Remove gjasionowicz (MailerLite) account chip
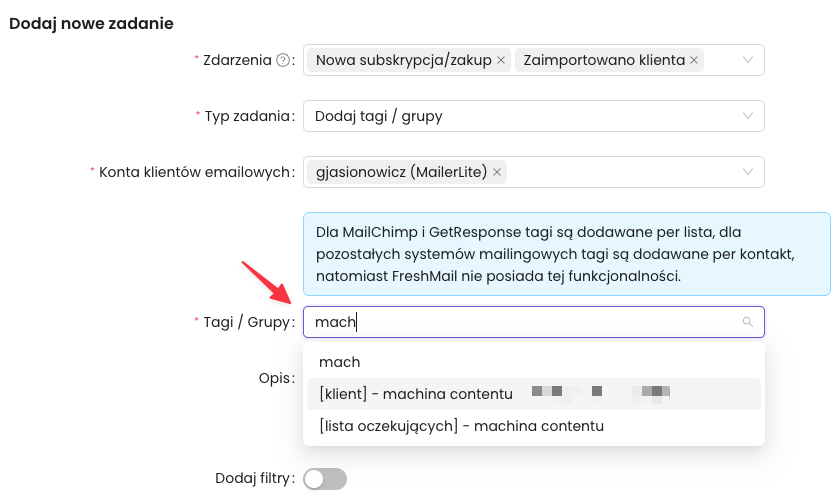This screenshot has width=838, height=504. pyautogui.click(x=497, y=172)
